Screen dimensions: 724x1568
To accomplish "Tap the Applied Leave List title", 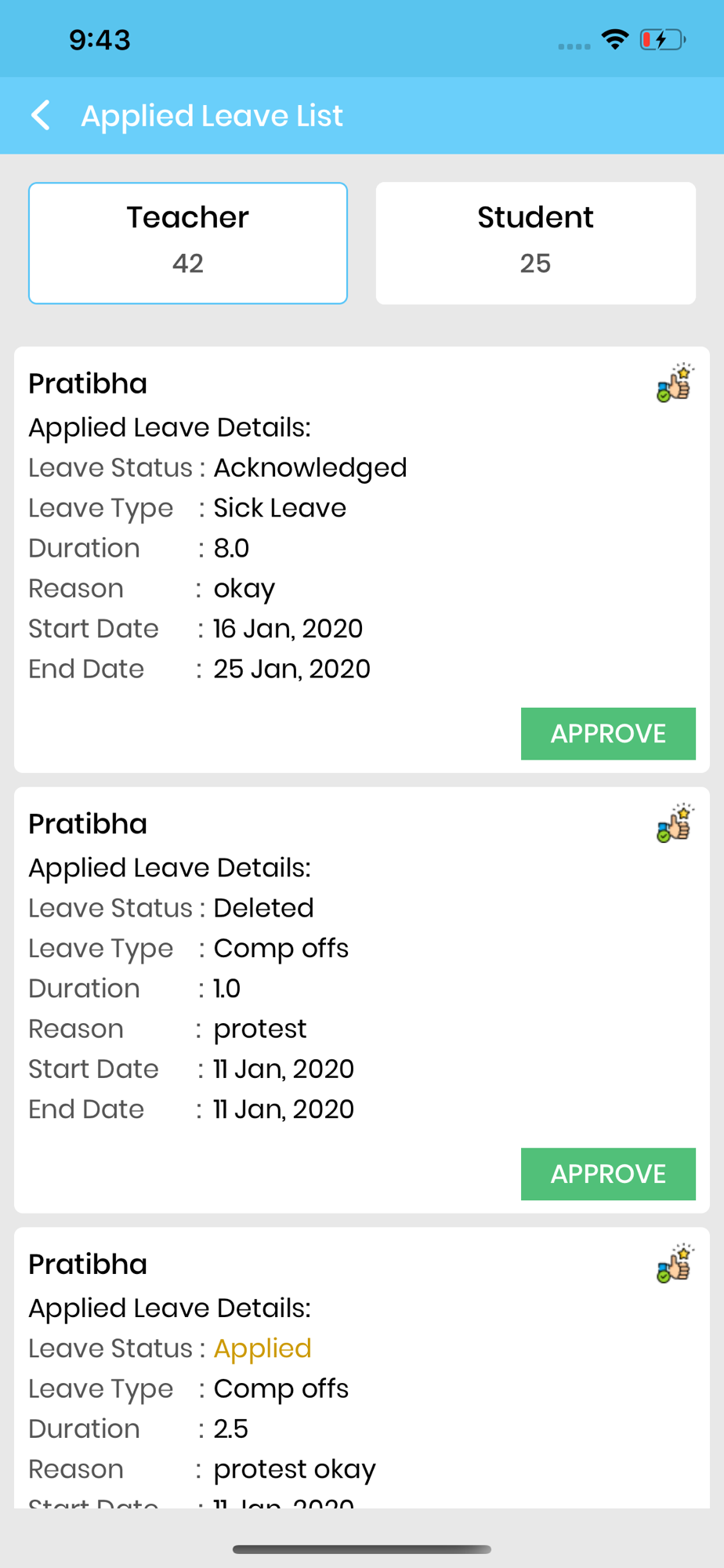I will (212, 116).
